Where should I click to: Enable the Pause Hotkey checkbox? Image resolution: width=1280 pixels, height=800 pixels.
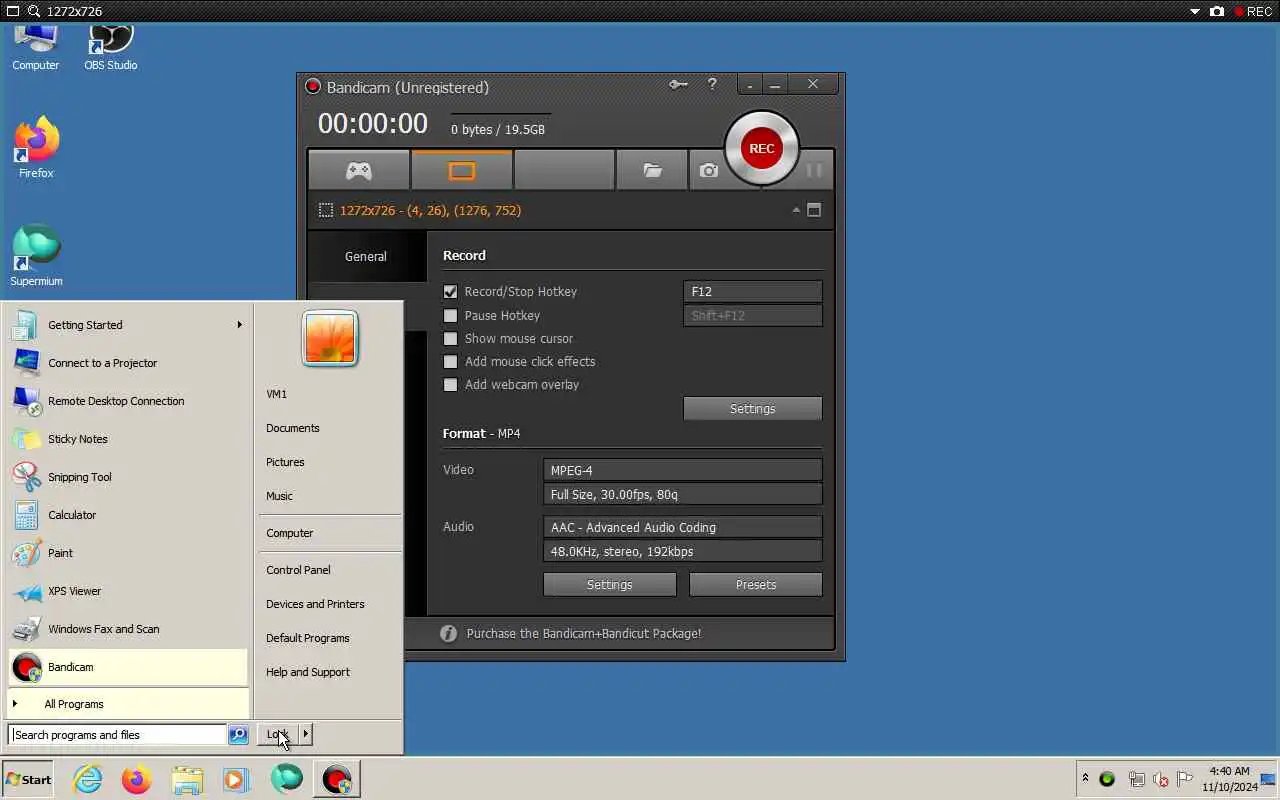(x=450, y=315)
